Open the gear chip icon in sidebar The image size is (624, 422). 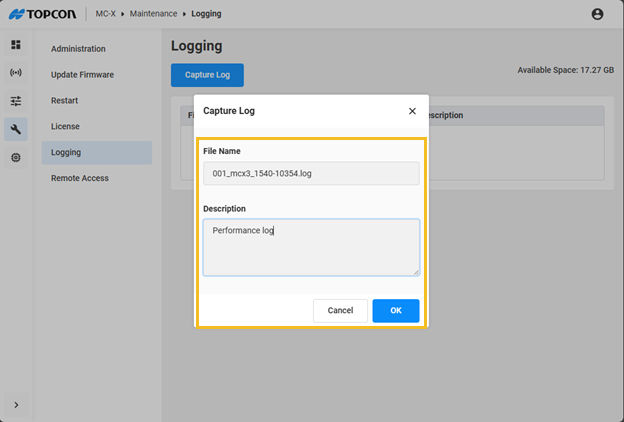(16, 158)
